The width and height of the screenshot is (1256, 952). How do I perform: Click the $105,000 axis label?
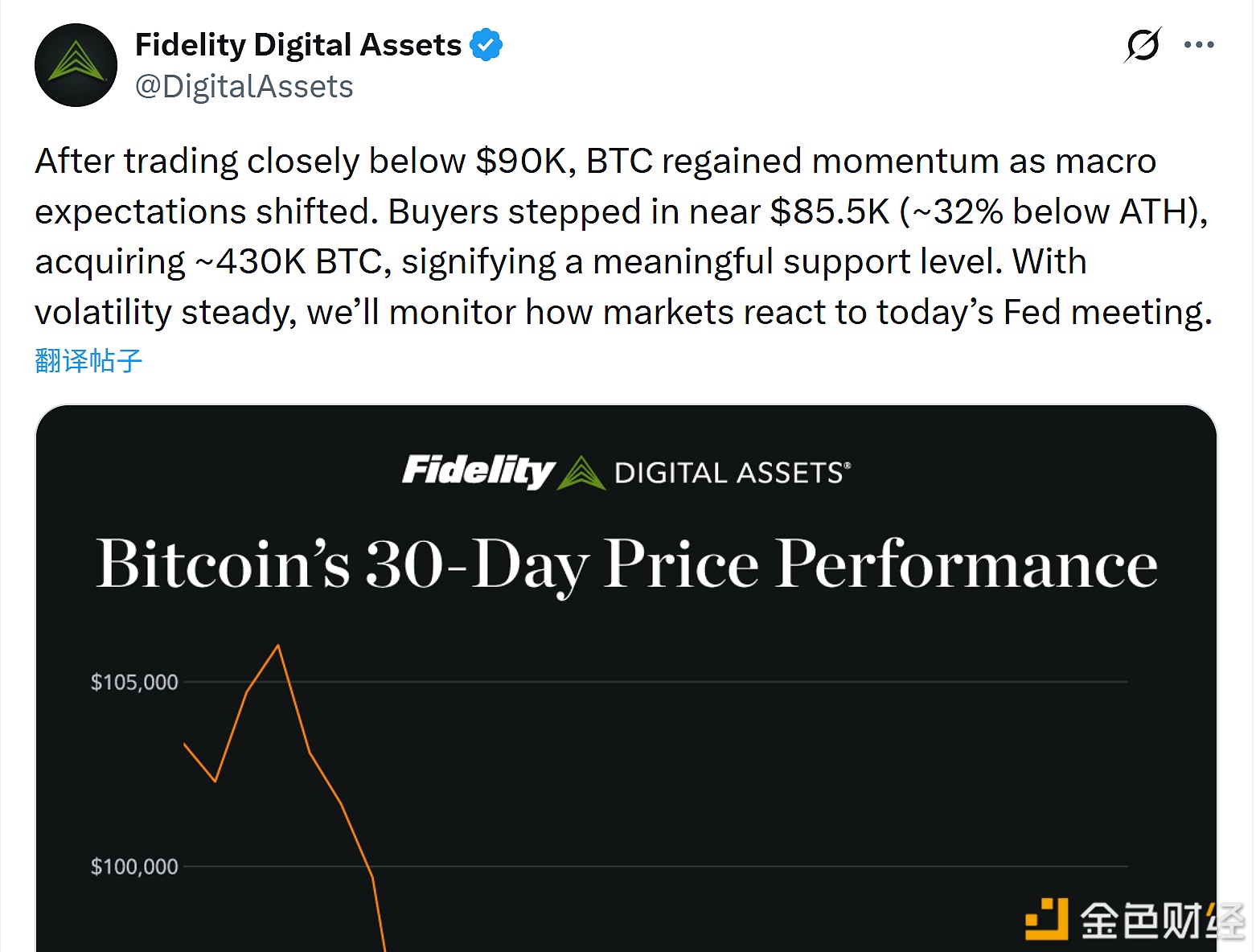click(x=134, y=683)
